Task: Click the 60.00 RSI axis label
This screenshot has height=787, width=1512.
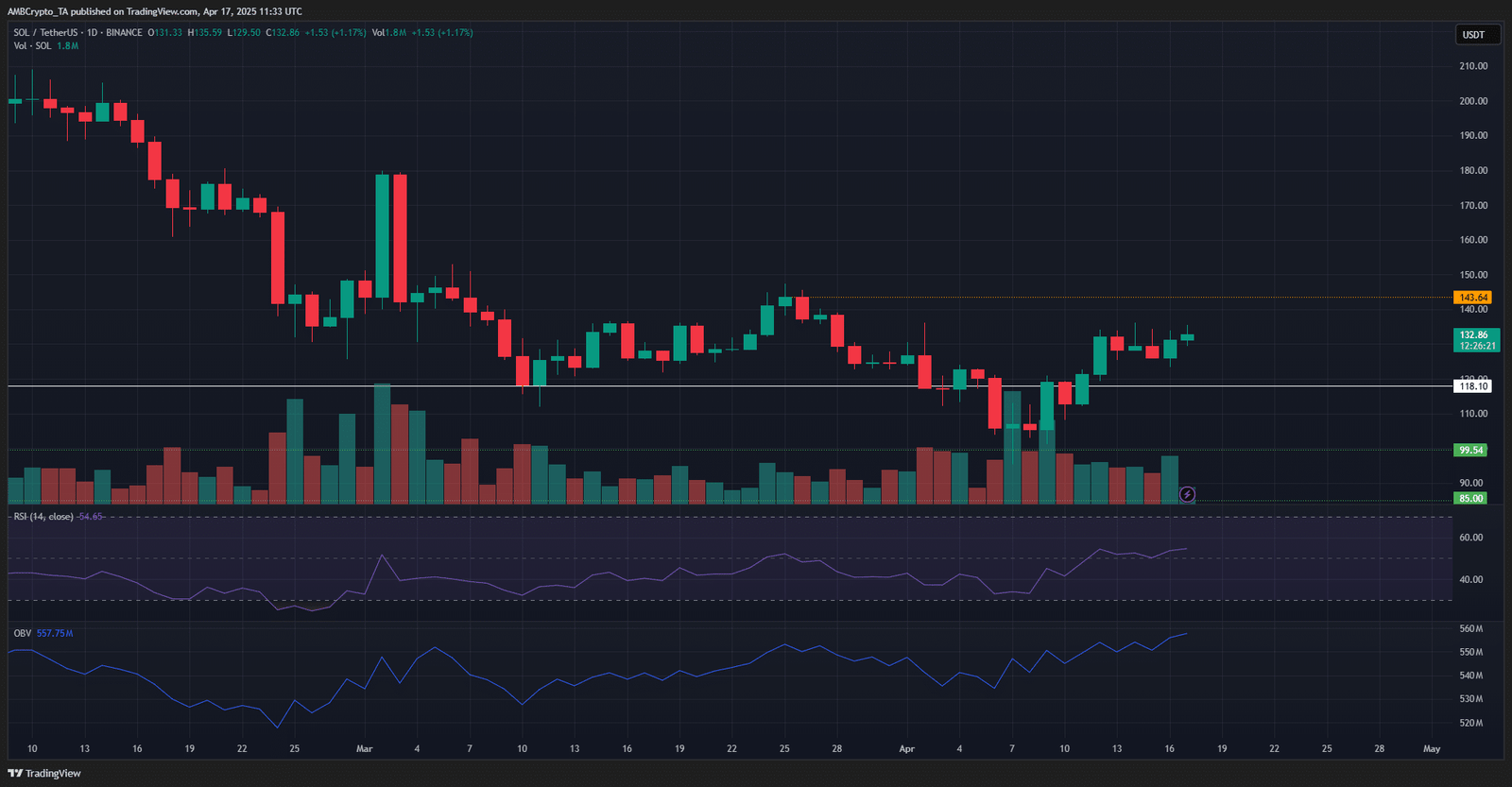Action: click(x=1471, y=538)
